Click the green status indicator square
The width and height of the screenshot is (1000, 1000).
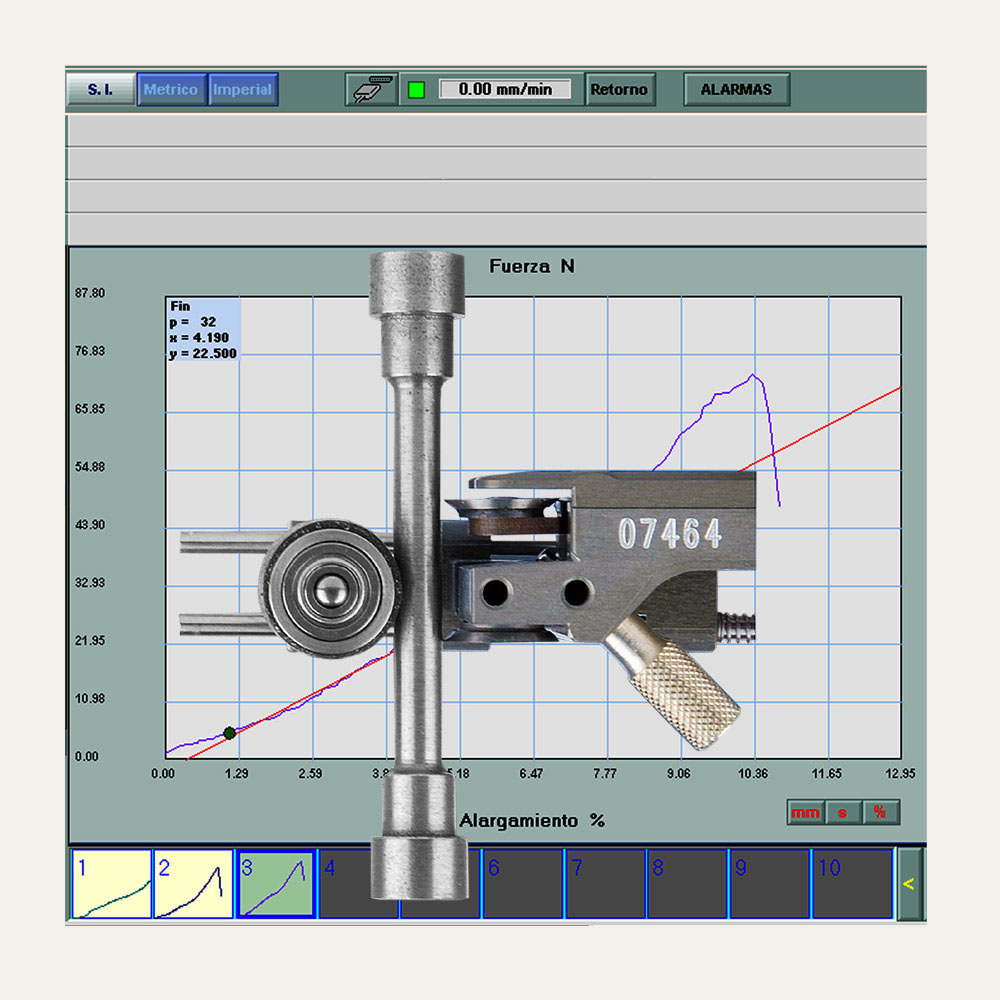416,89
